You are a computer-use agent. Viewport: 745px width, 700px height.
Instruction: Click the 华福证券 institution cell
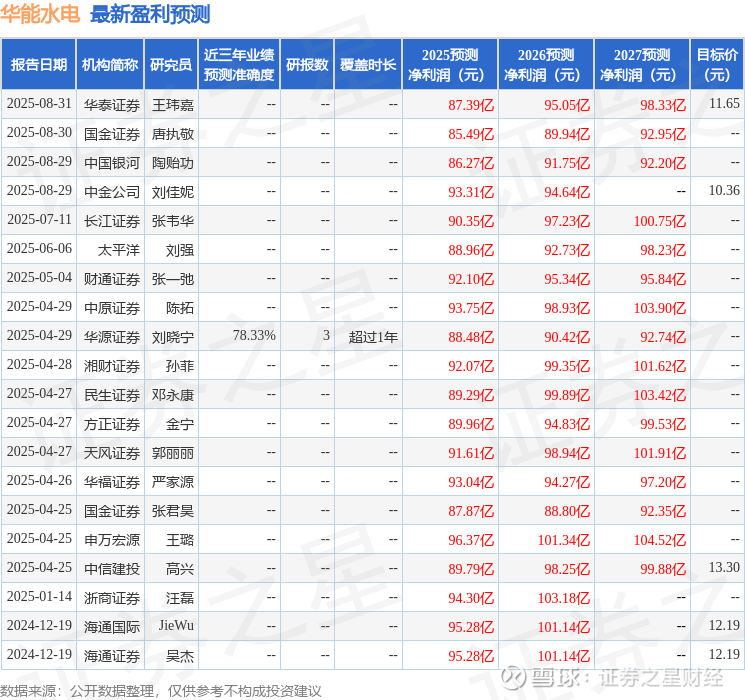(112, 482)
